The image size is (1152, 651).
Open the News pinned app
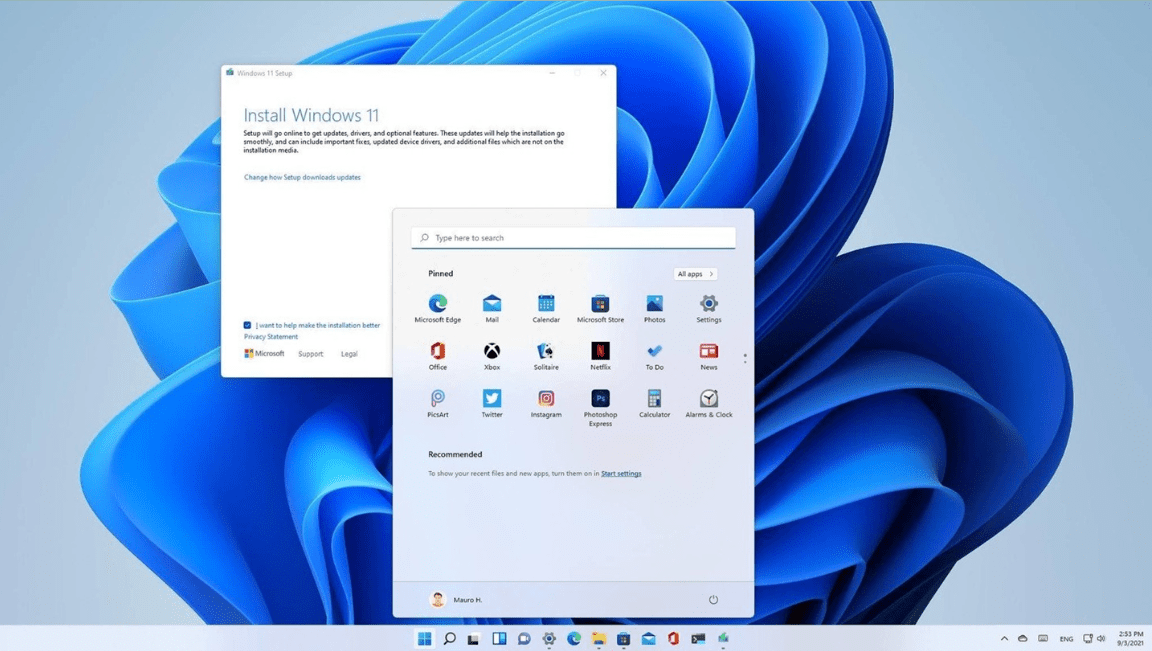pos(709,356)
